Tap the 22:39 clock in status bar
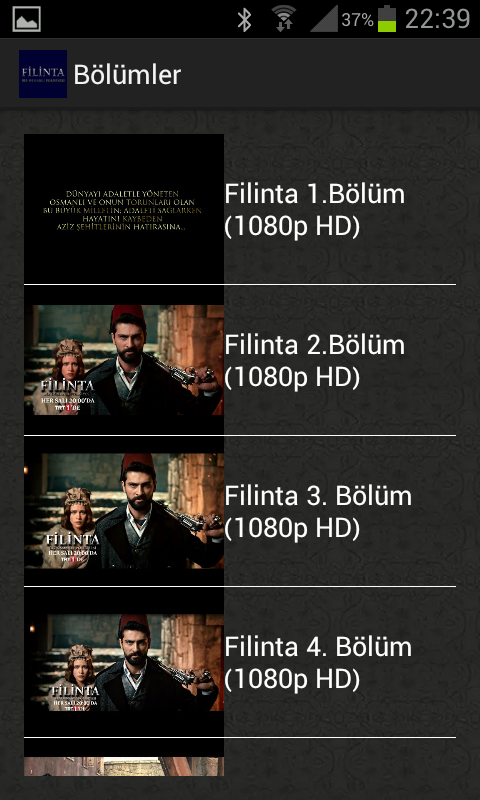 (437, 19)
